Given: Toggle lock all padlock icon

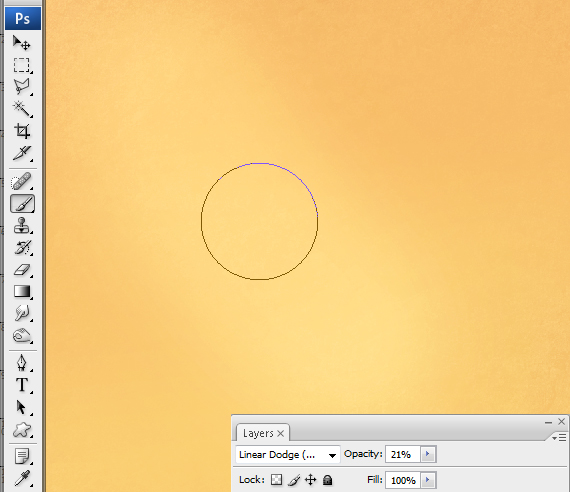Looking at the screenshot, I should (328, 480).
